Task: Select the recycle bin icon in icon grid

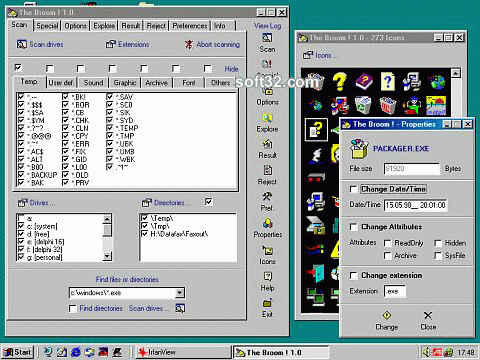Action: 363,105
